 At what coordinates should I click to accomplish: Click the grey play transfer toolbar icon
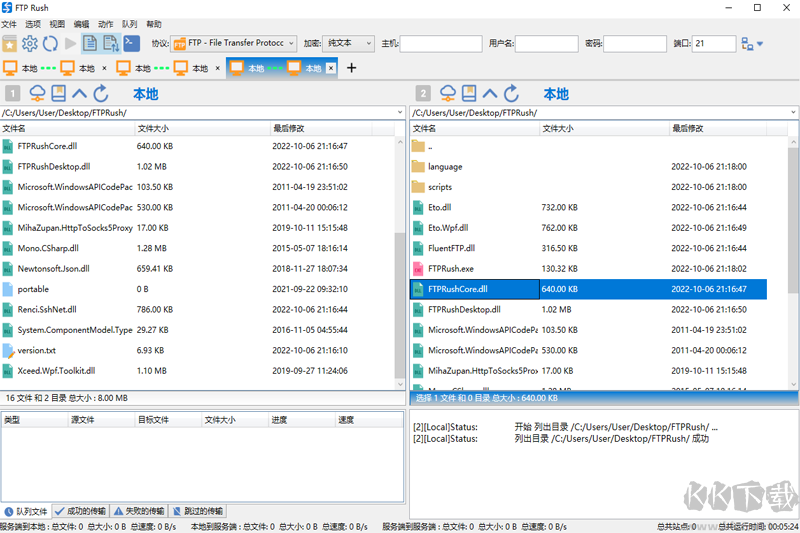70,44
